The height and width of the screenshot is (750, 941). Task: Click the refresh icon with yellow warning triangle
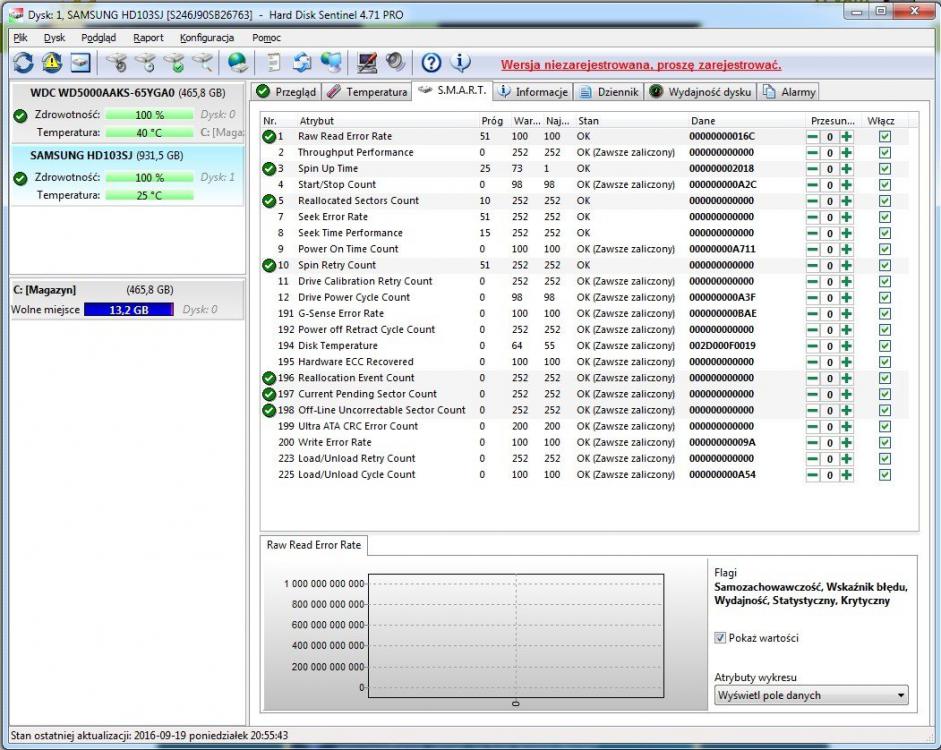pos(52,62)
